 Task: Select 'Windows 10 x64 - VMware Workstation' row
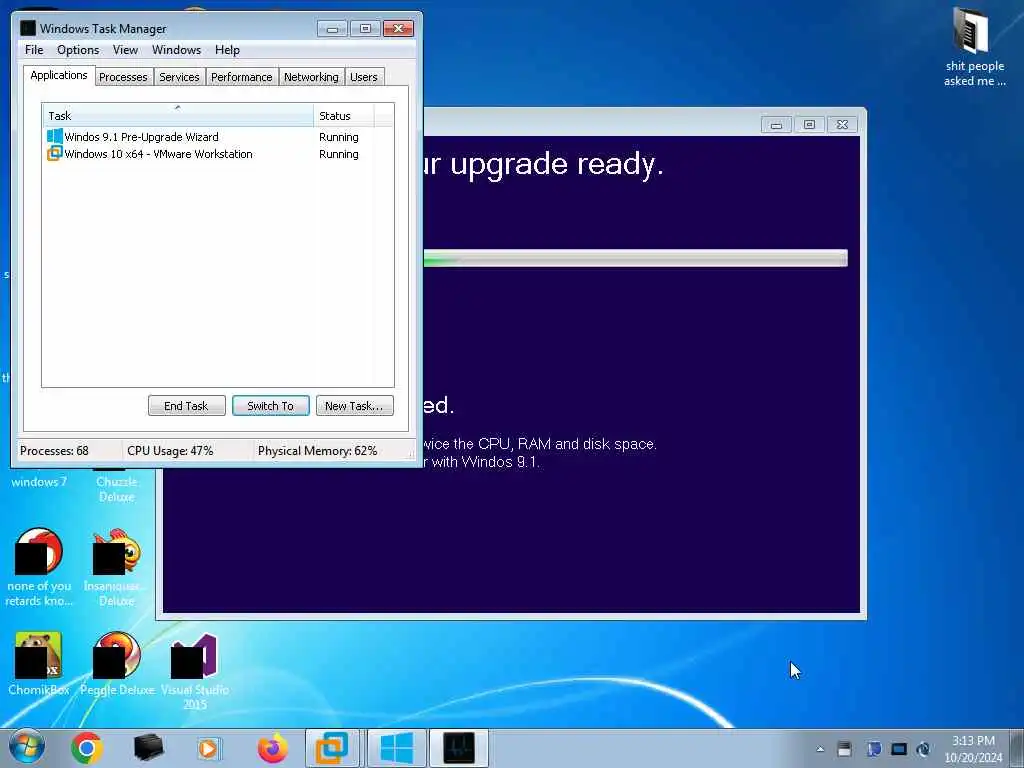point(217,154)
